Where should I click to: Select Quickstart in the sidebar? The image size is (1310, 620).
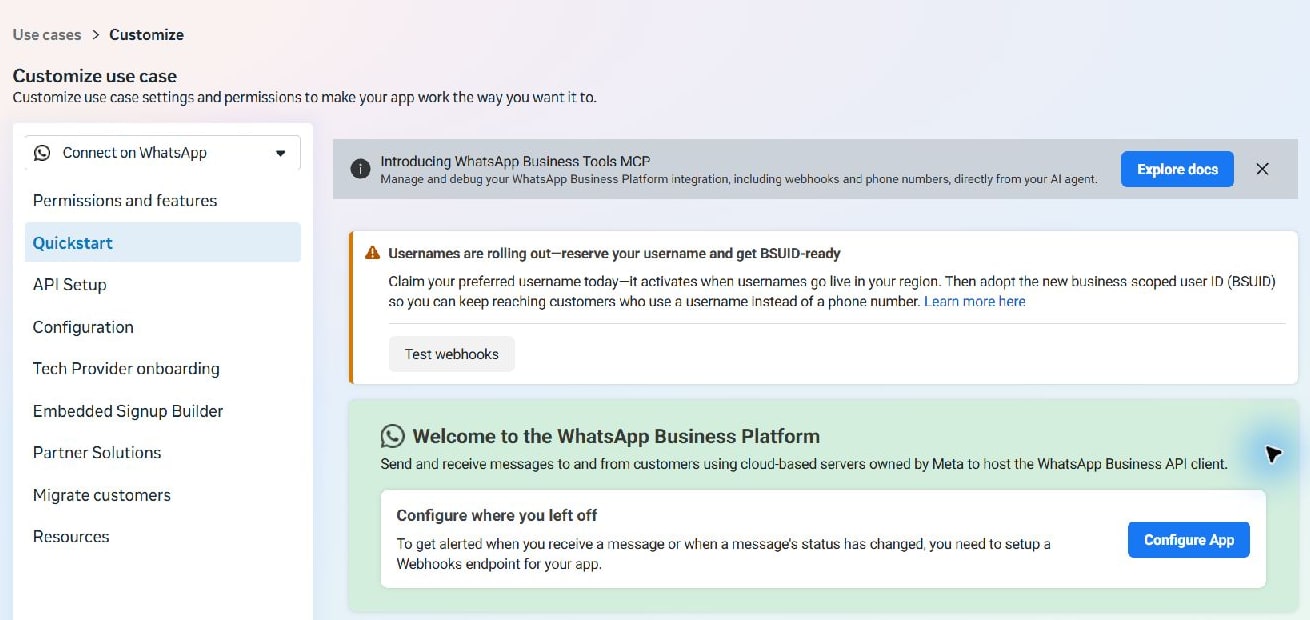tap(163, 243)
